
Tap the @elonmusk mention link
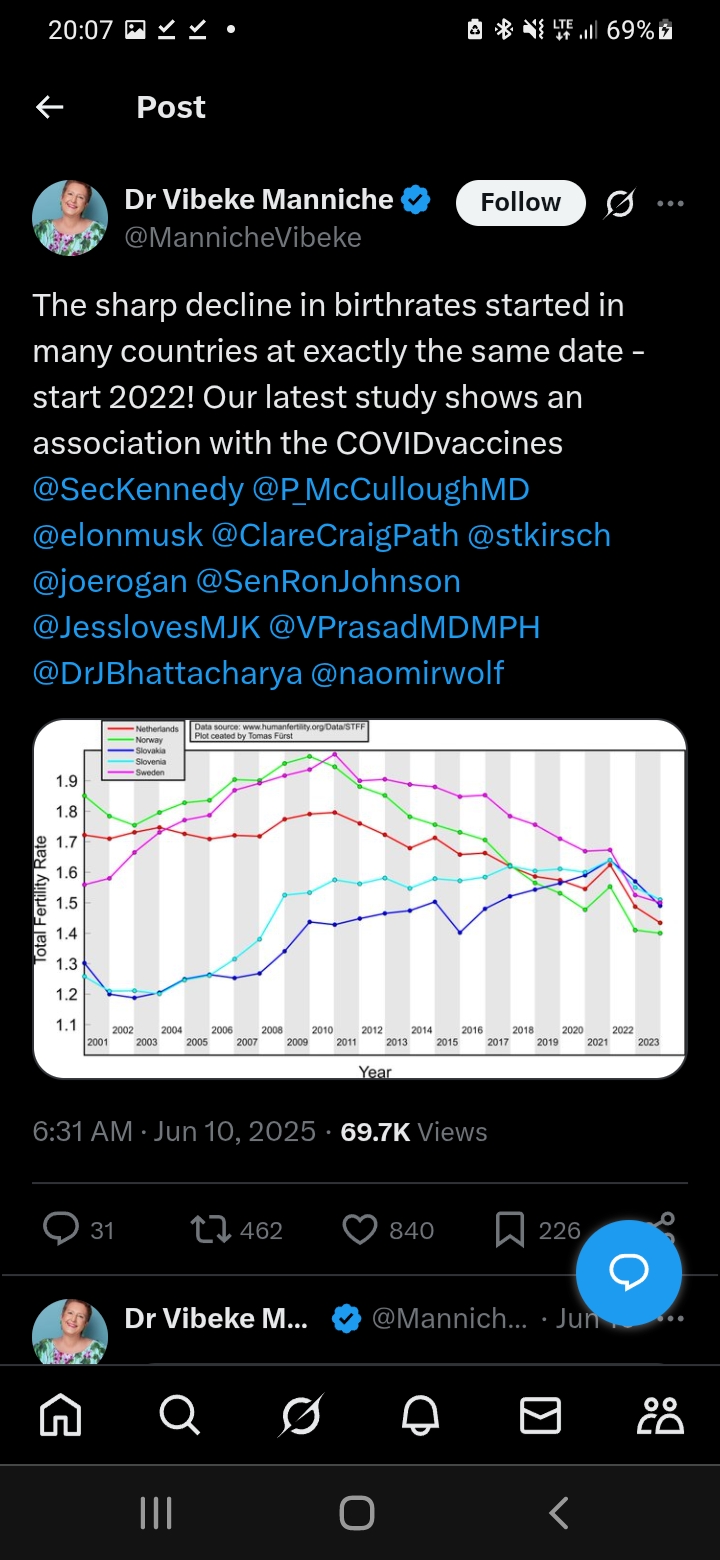point(118,535)
